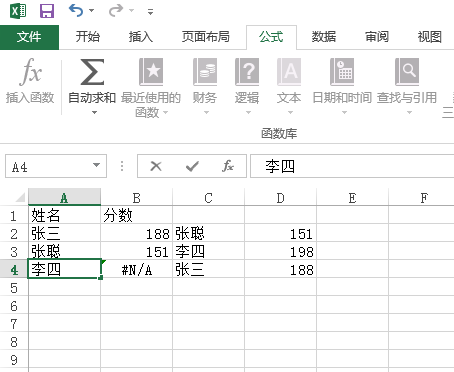This screenshot has width=454, height=372.
Task: Click cell B4 showing #N/A error
Action: (x=136, y=269)
